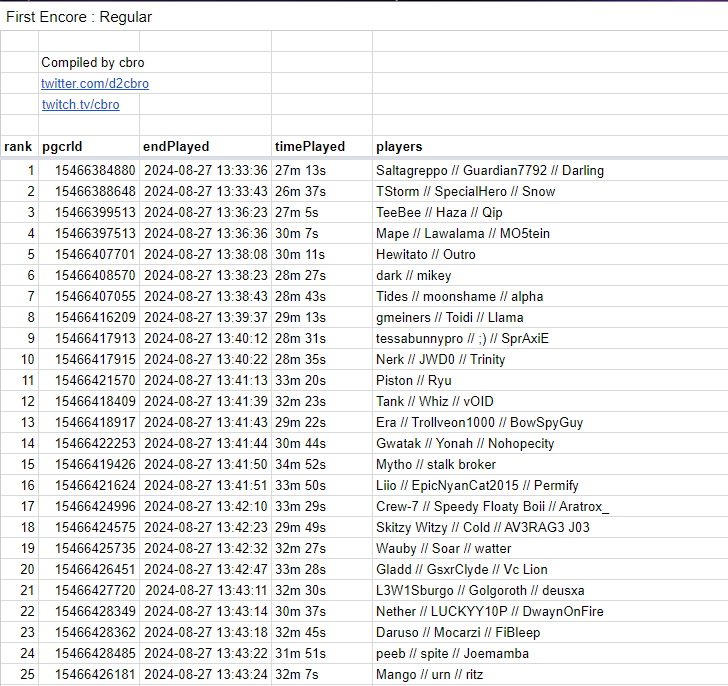
Task: Click the 'rank' column header
Action: coord(18,147)
